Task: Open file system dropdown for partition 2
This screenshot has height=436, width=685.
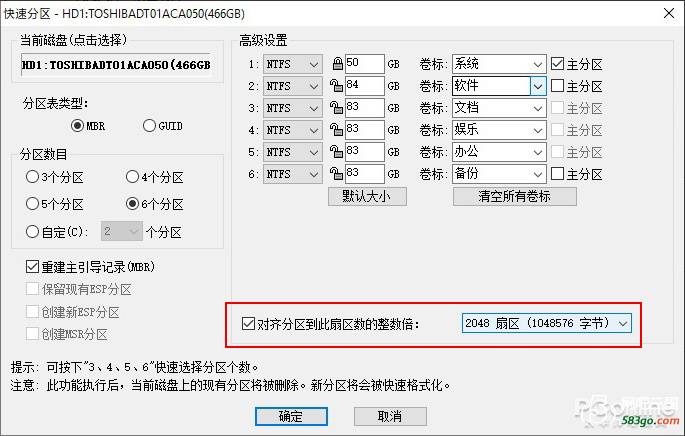Action: [293, 86]
